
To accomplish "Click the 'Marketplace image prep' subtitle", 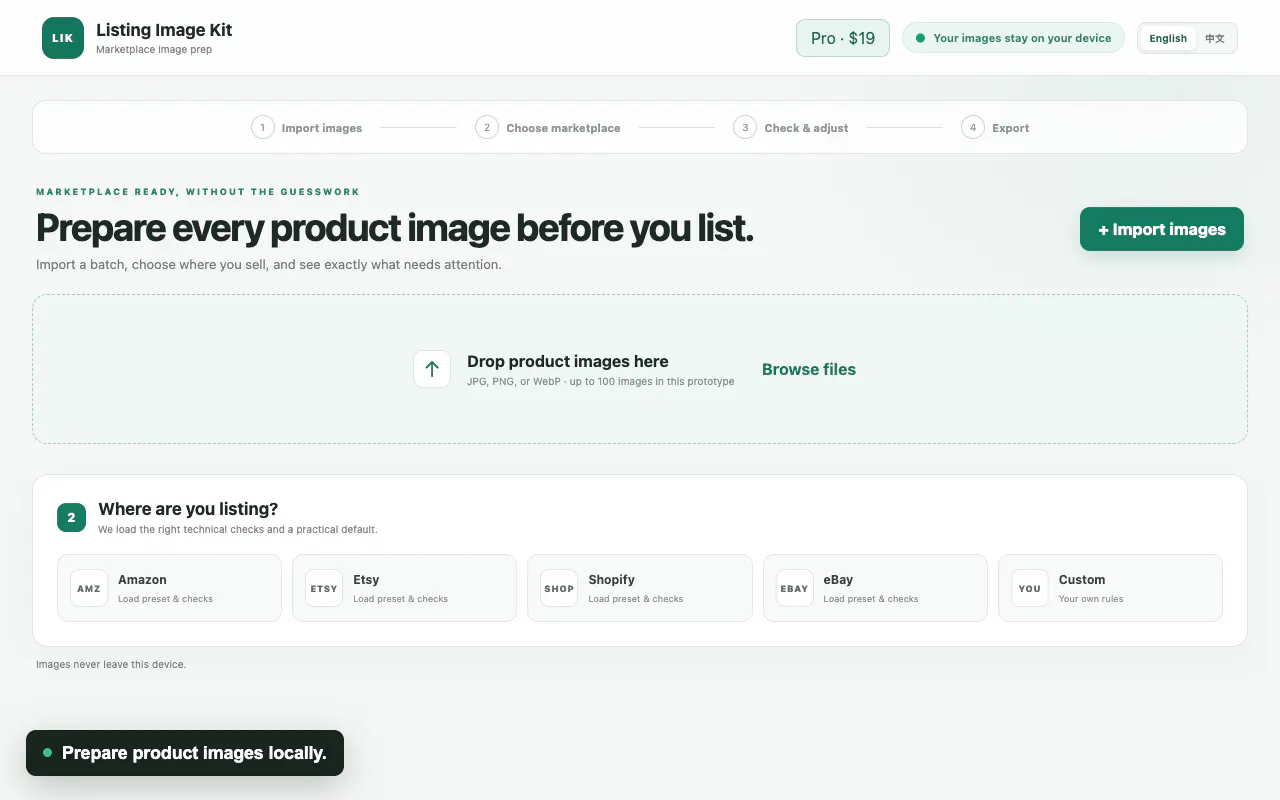I will 154,49.
